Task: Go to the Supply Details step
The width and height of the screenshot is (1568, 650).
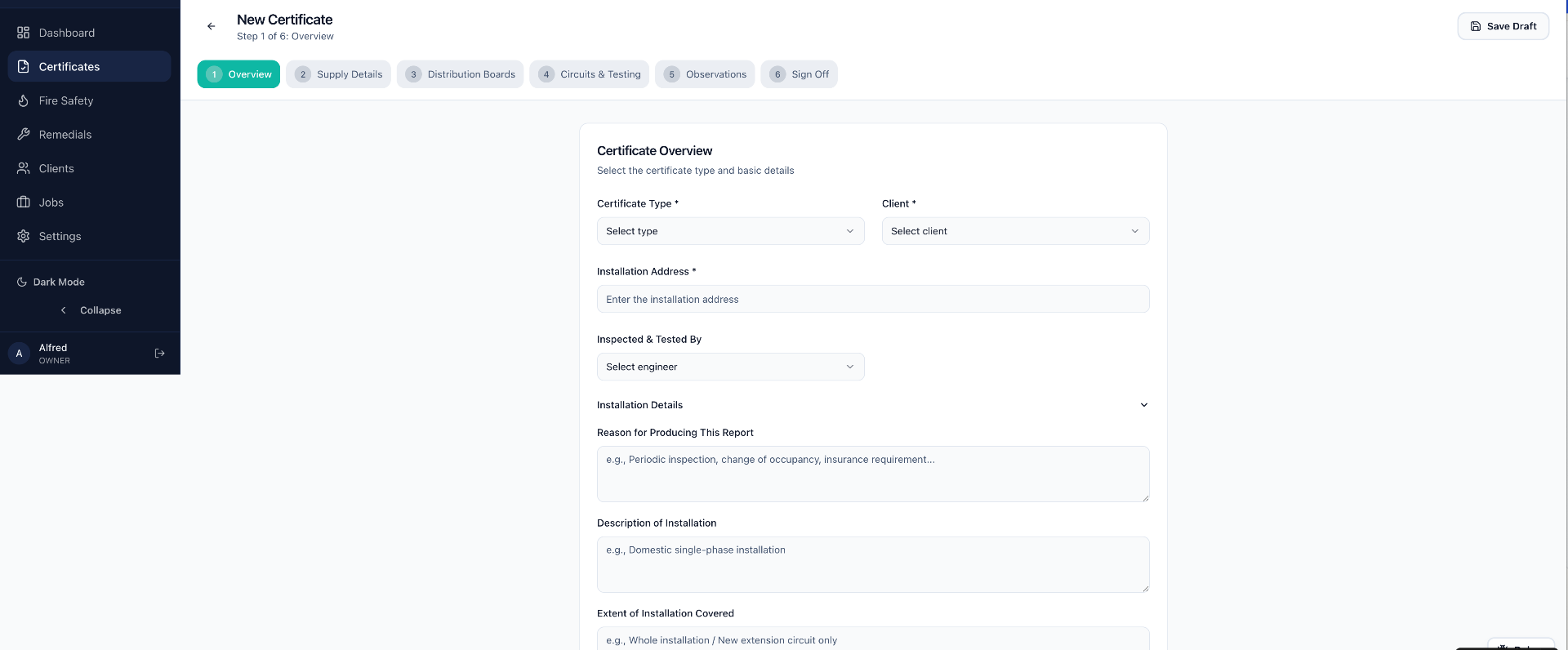Action: click(338, 74)
